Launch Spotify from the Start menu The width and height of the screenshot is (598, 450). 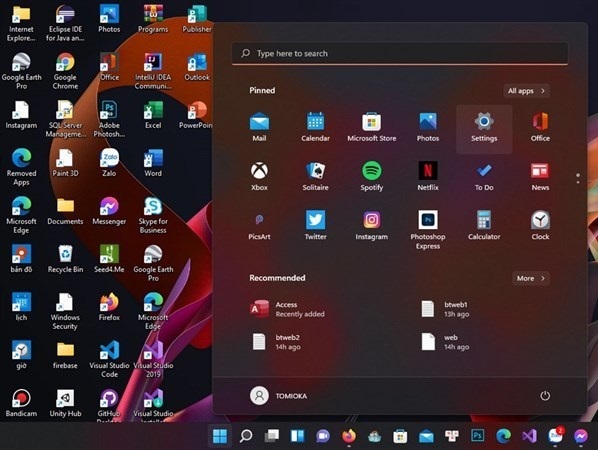tap(371, 177)
